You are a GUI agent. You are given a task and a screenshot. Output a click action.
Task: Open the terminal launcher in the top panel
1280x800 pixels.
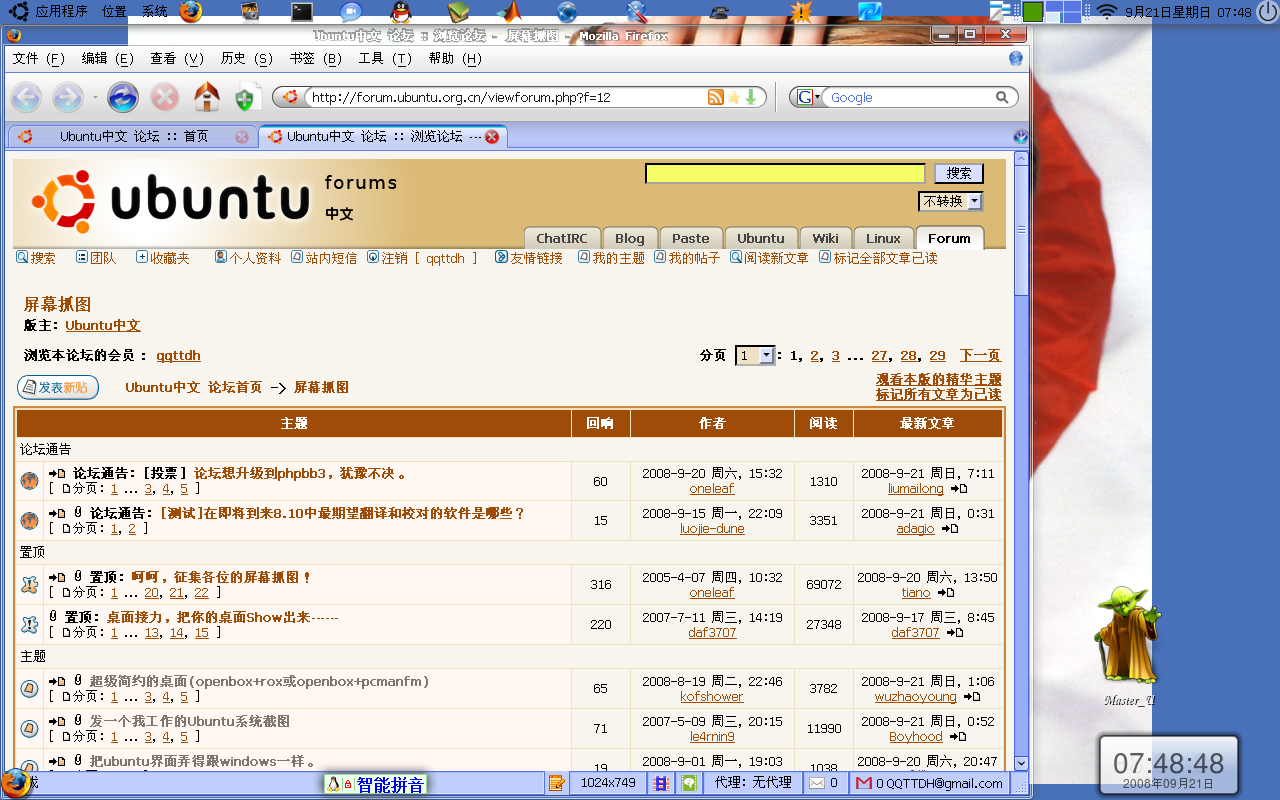(303, 12)
